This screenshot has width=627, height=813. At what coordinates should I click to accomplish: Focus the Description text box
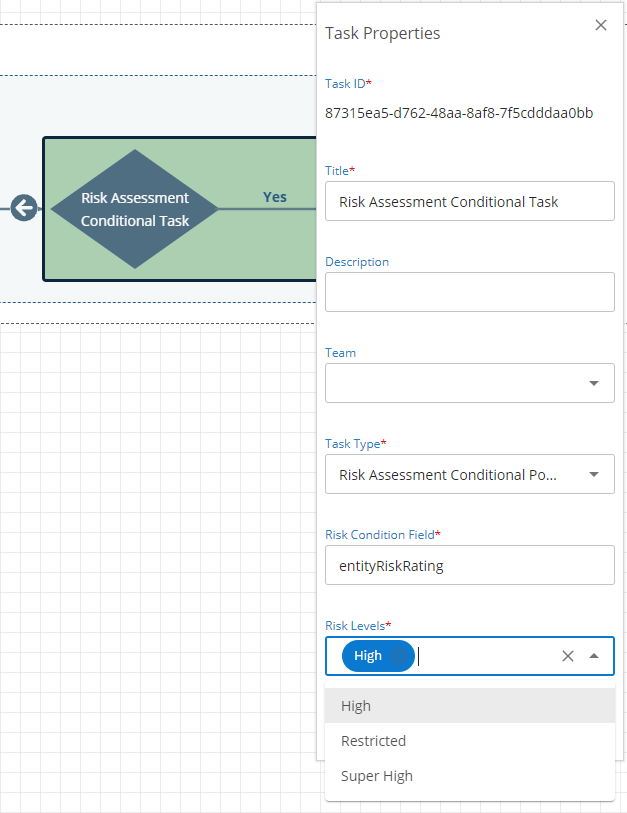click(x=469, y=292)
